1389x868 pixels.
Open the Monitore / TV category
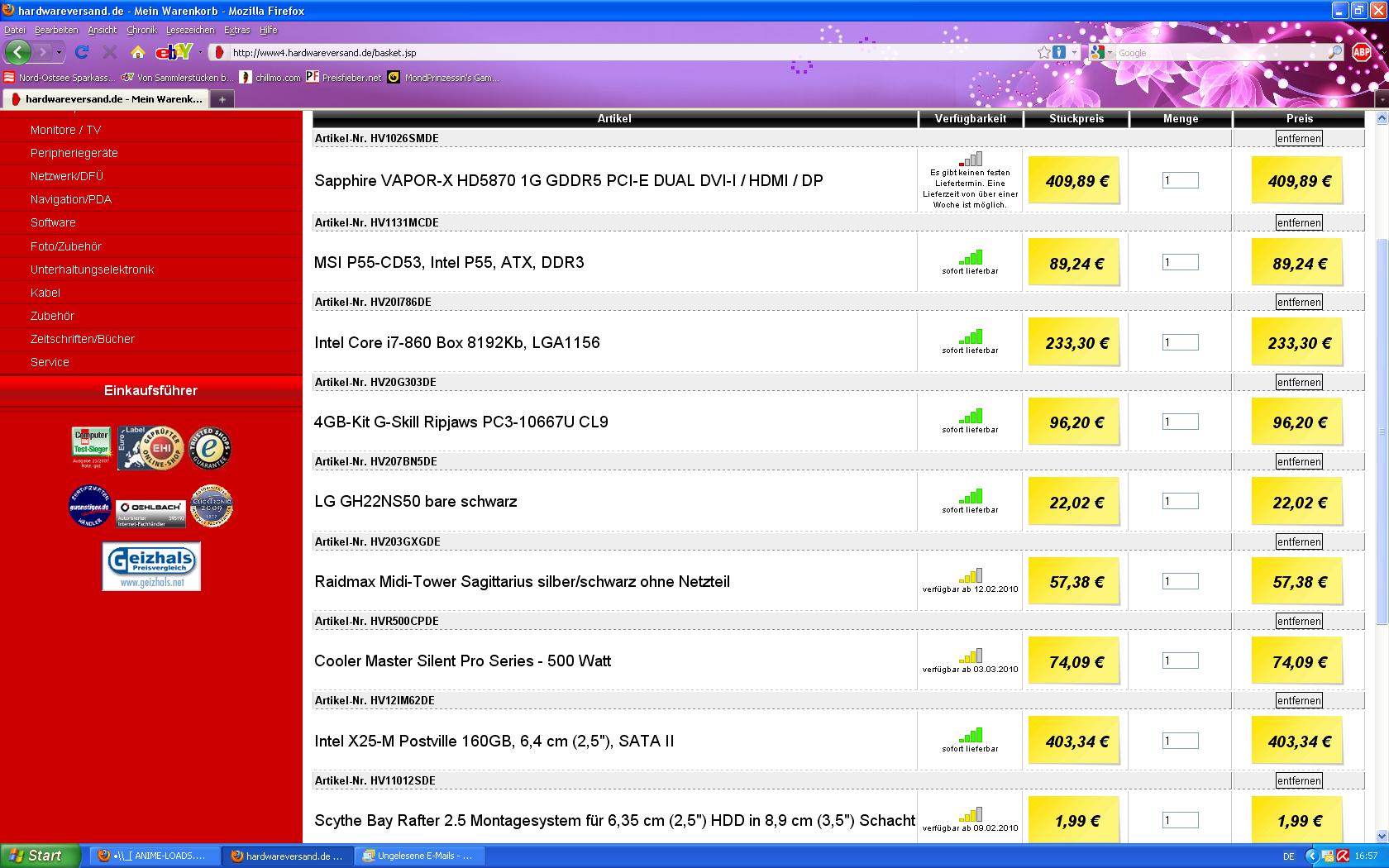pos(65,130)
